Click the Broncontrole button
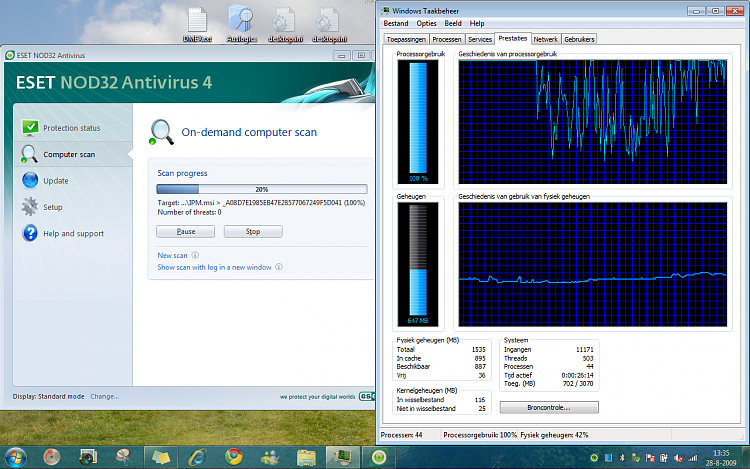 tap(549, 407)
